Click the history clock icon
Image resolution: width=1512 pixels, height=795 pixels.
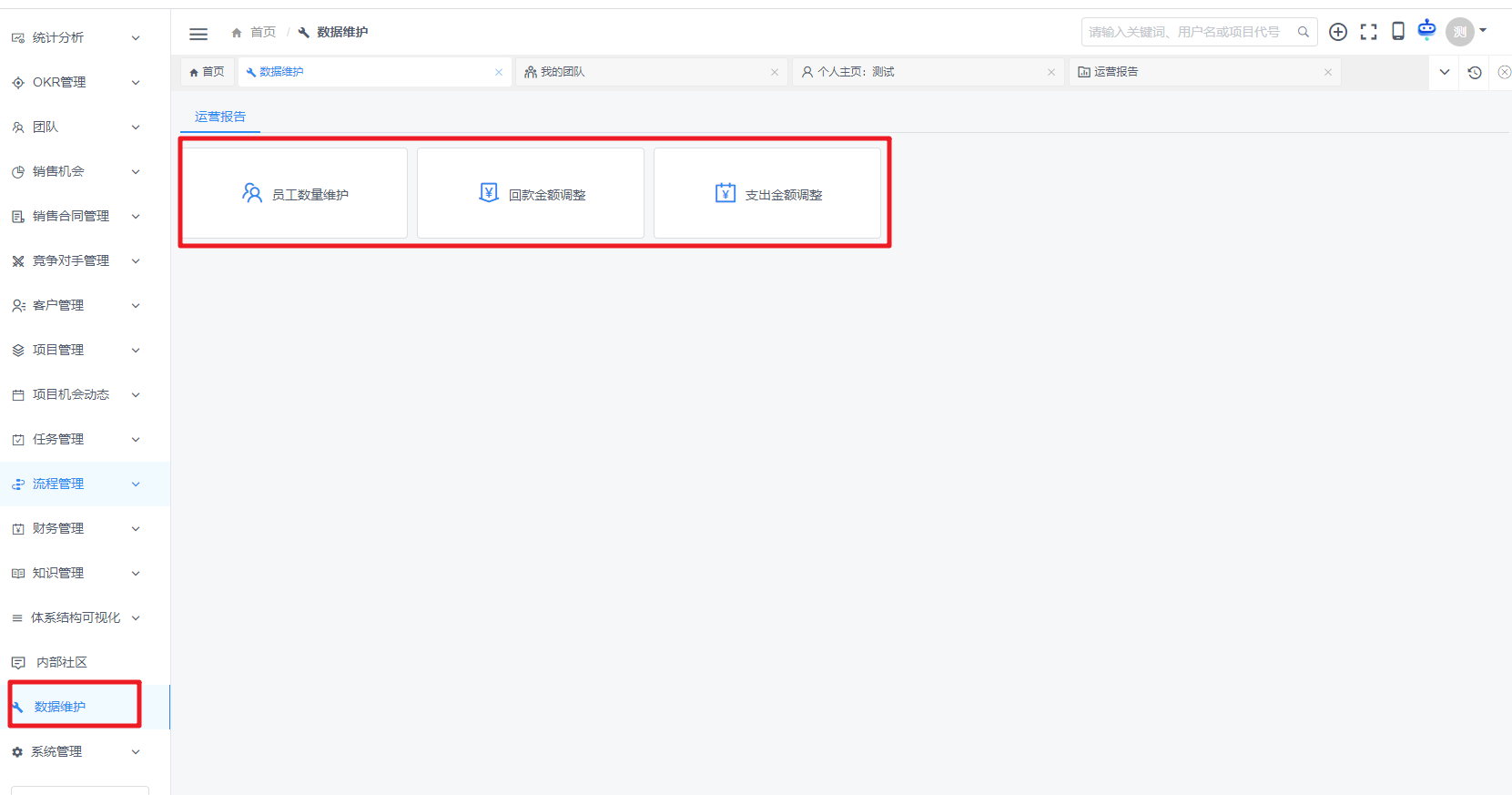1475,72
